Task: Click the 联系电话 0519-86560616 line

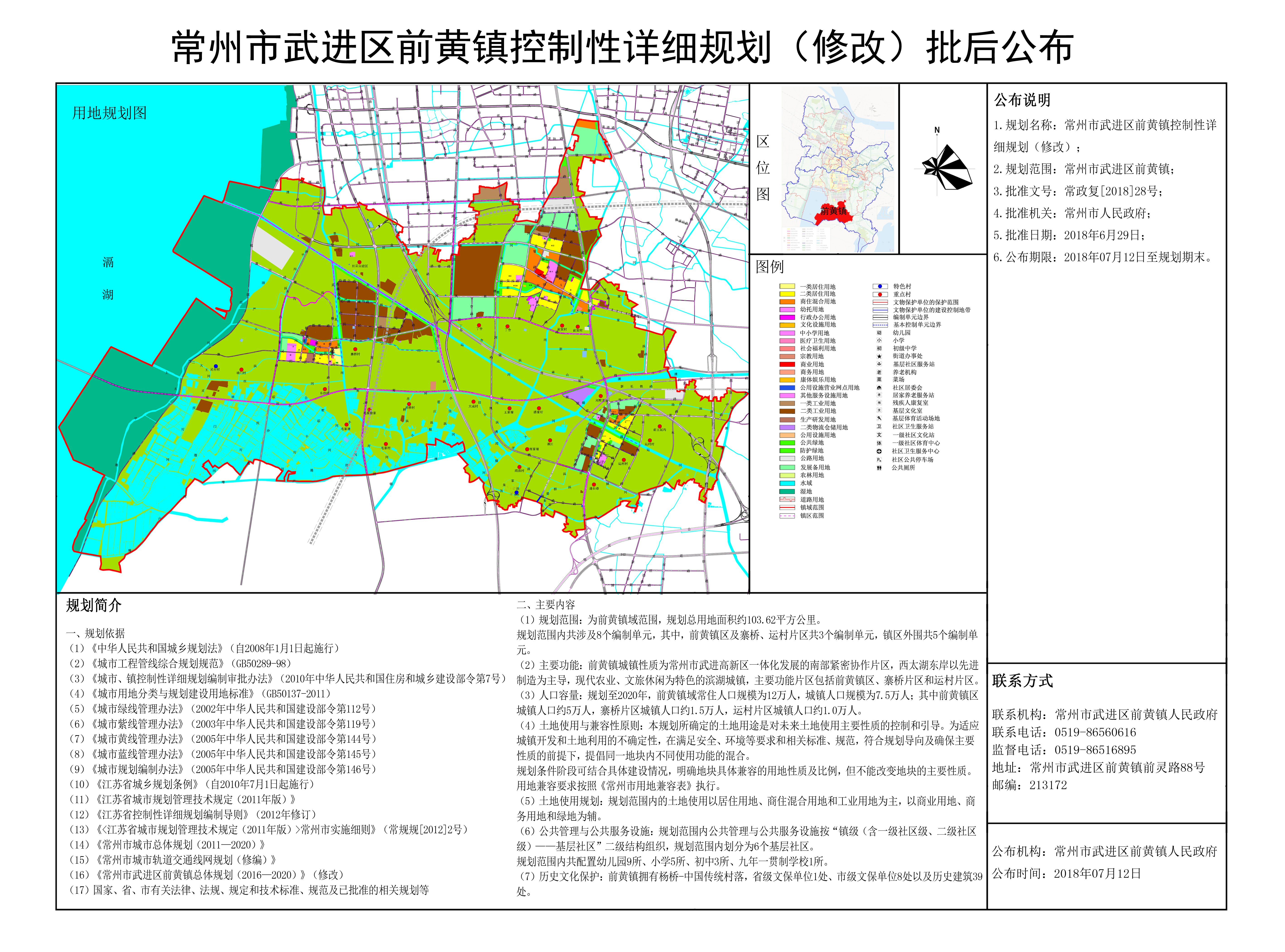Action: (x=1064, y=733)
